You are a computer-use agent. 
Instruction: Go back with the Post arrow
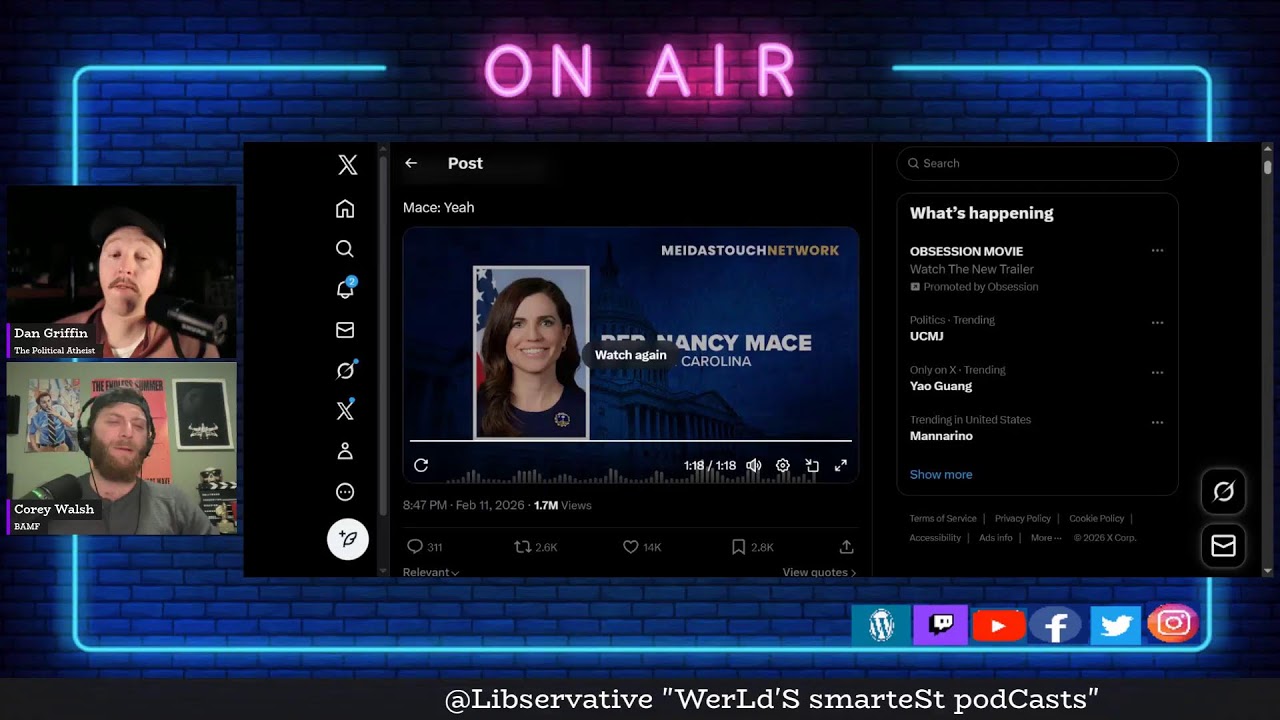(411, 163)
